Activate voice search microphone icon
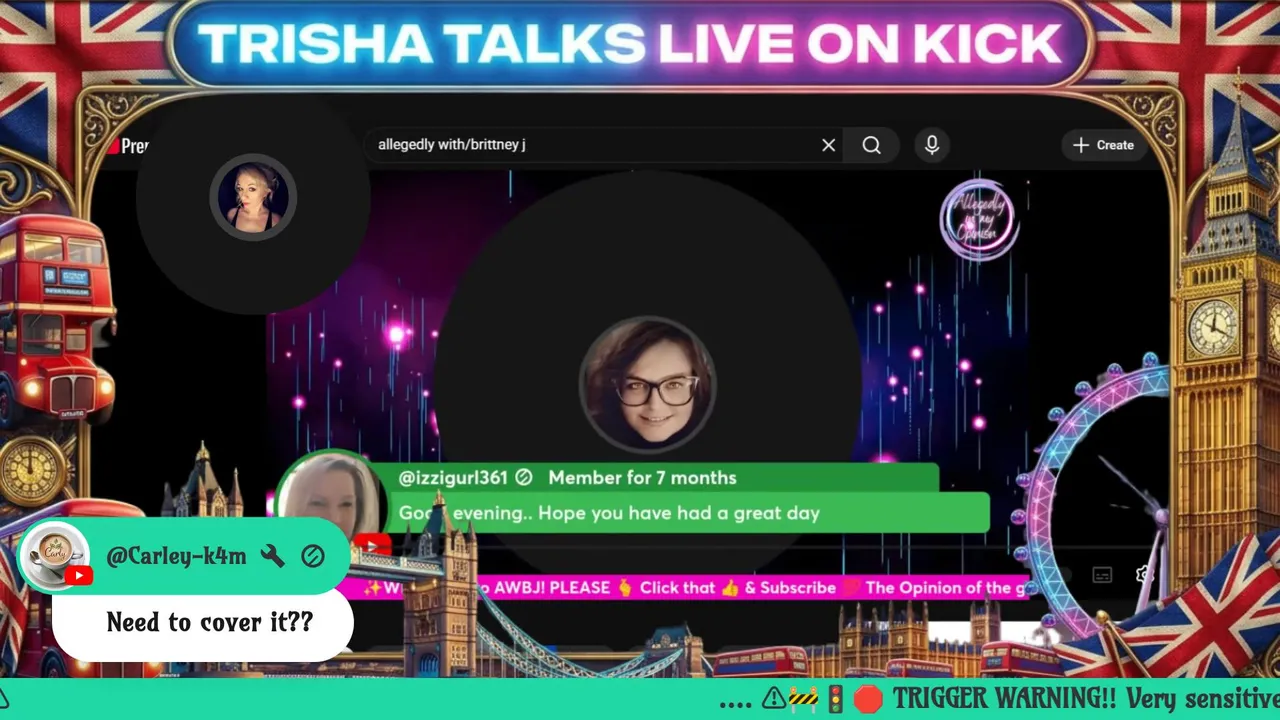The image size is (1280, 720). tap(932, 145)
